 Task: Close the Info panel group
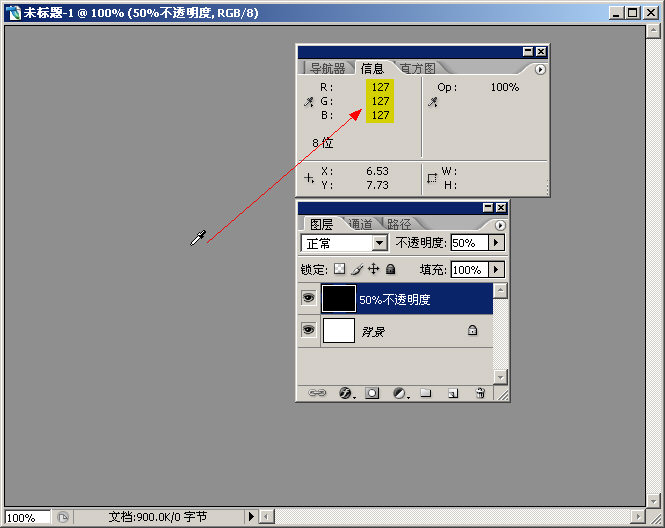point(541,52)
